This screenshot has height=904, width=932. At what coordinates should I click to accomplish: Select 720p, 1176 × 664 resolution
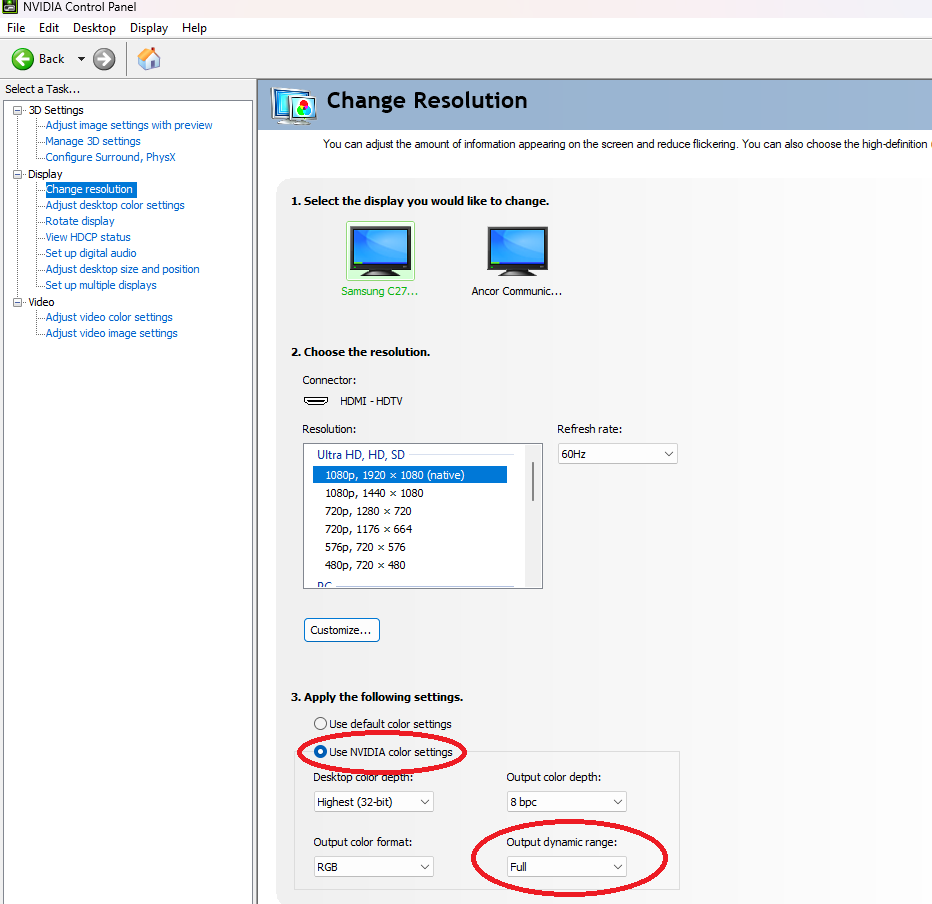click(x=368, y=529)
